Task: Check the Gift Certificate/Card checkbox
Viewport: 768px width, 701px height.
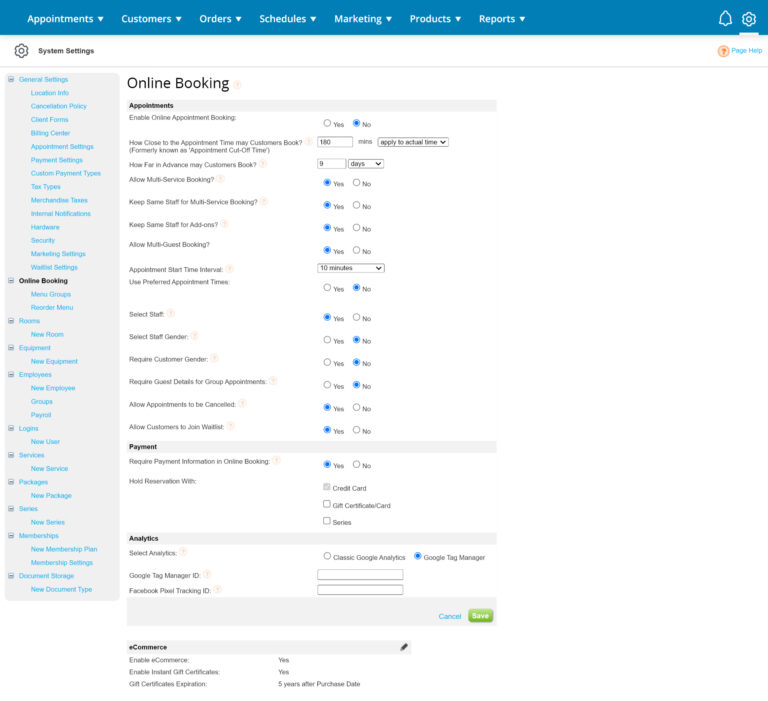Action: pyautogui.click(x=327, y=504)
